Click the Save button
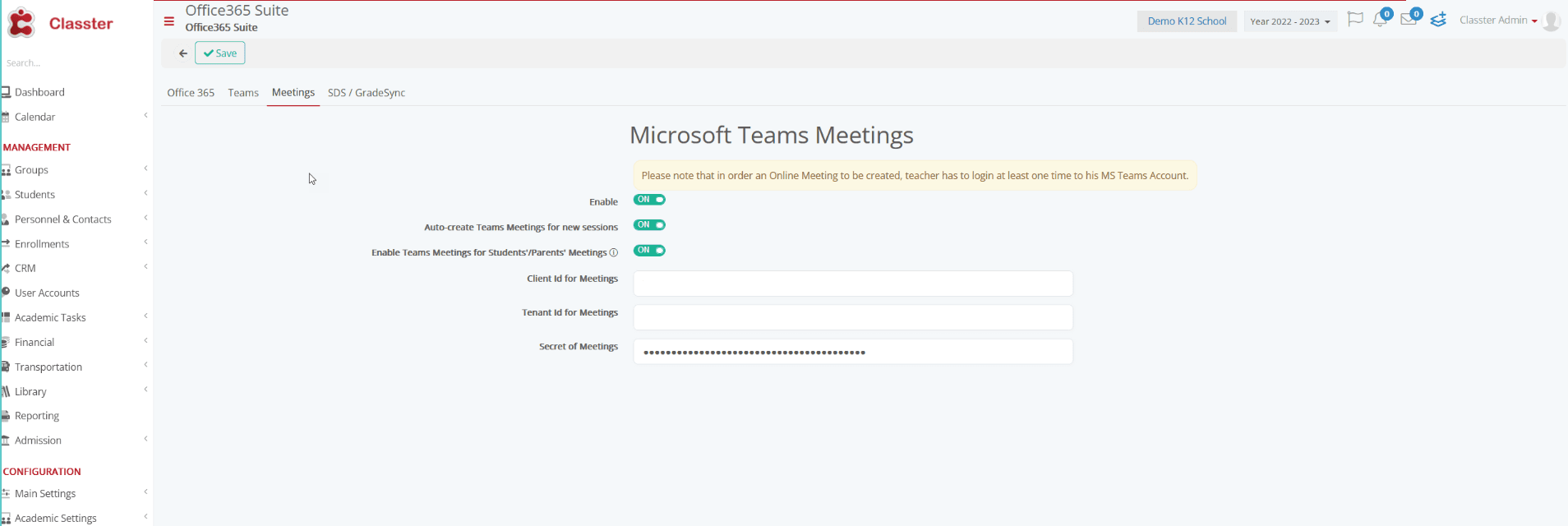This screenshot has width=1568, height=526. [220, 53]
